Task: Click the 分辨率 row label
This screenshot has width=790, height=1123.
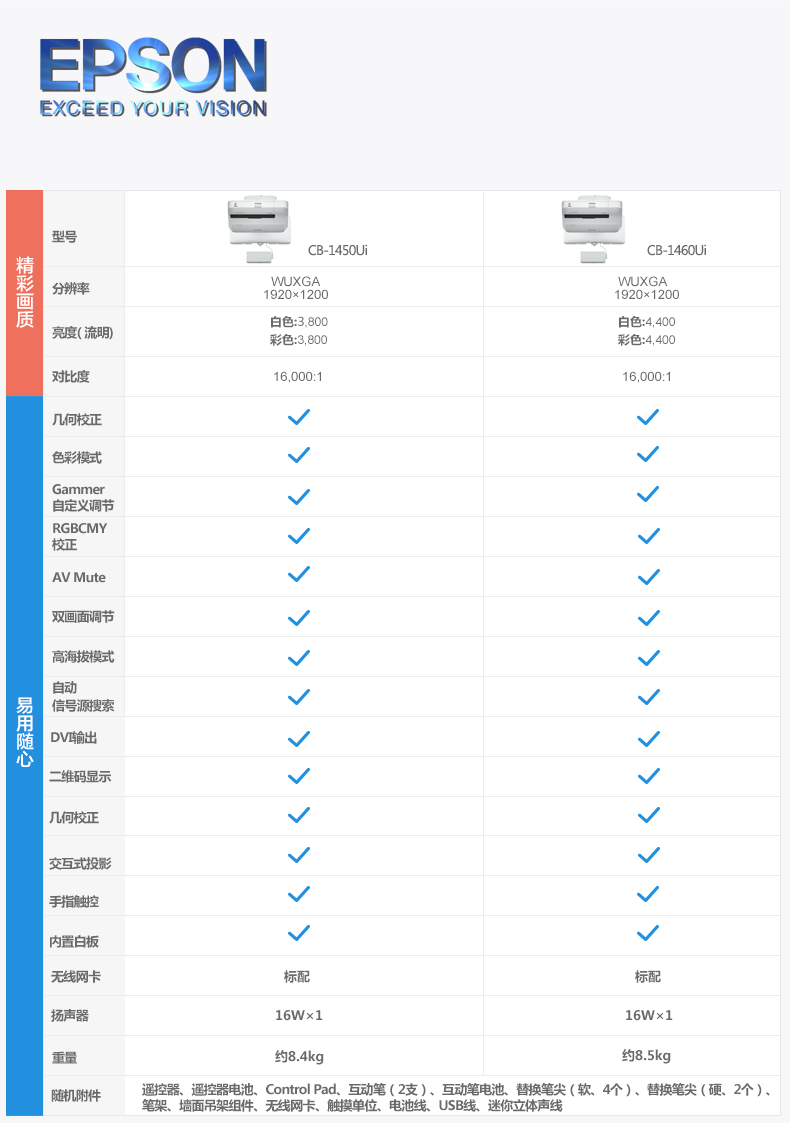Action: tap(70, 289)
